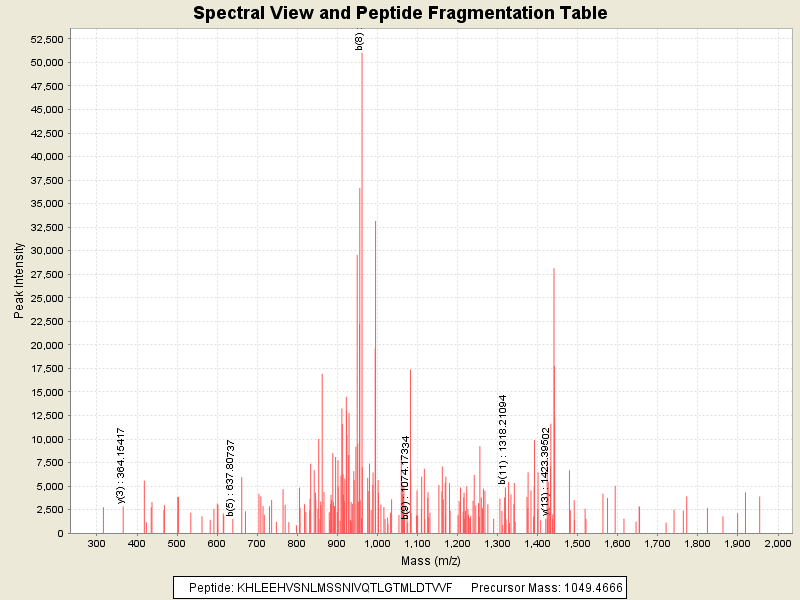Click the chart title Spectral View text
The width and height of the screenshot is (800, 600).
pos(399,13)
